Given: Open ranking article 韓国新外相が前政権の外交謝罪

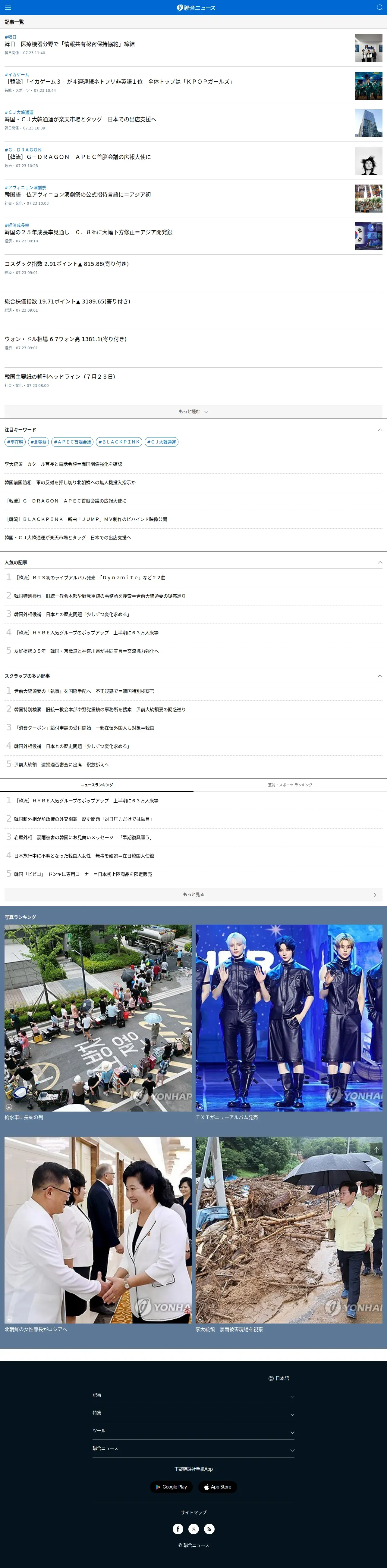Looking at the screenshot, I should [83, 819].
